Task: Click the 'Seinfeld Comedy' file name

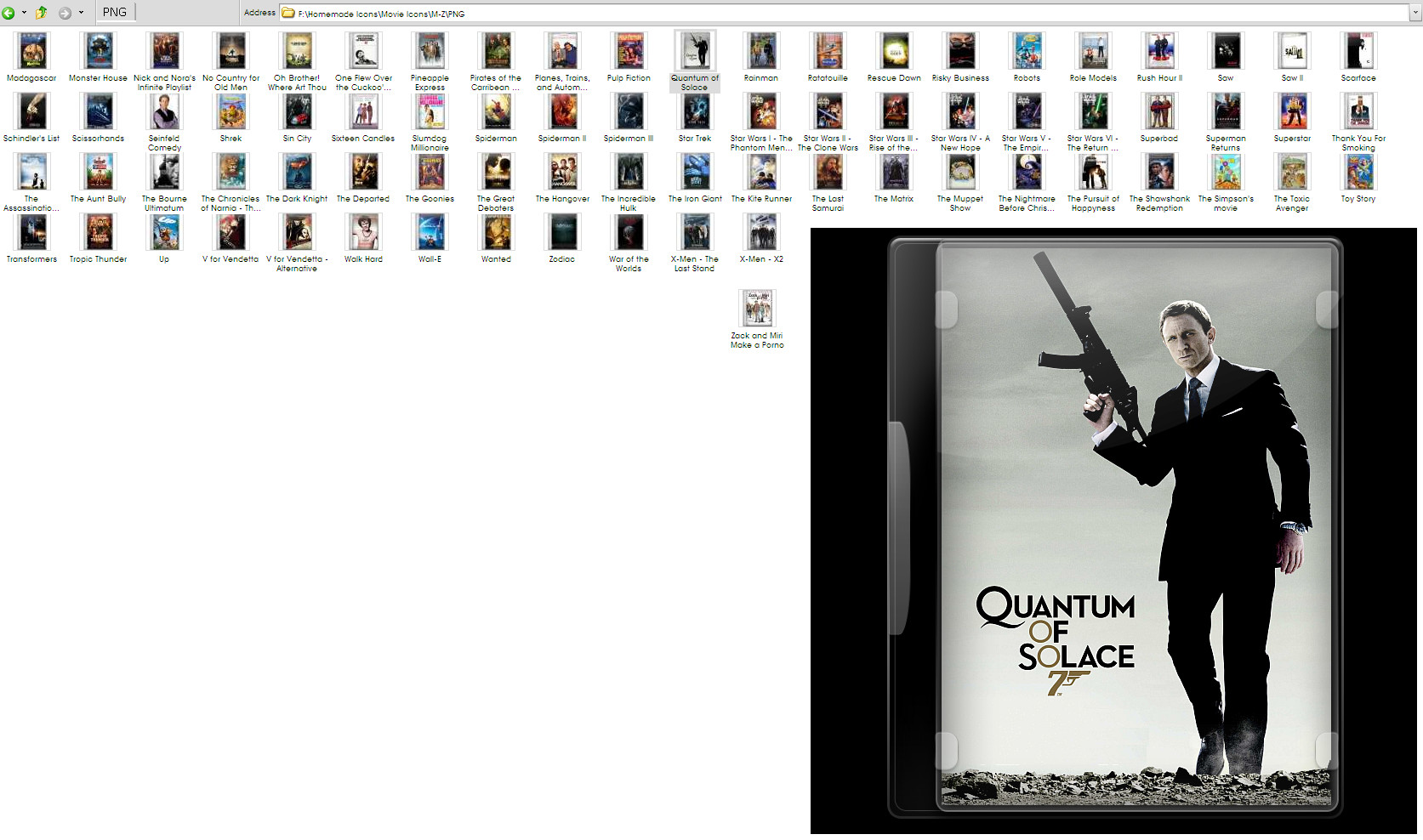Action: click(164, 143)
